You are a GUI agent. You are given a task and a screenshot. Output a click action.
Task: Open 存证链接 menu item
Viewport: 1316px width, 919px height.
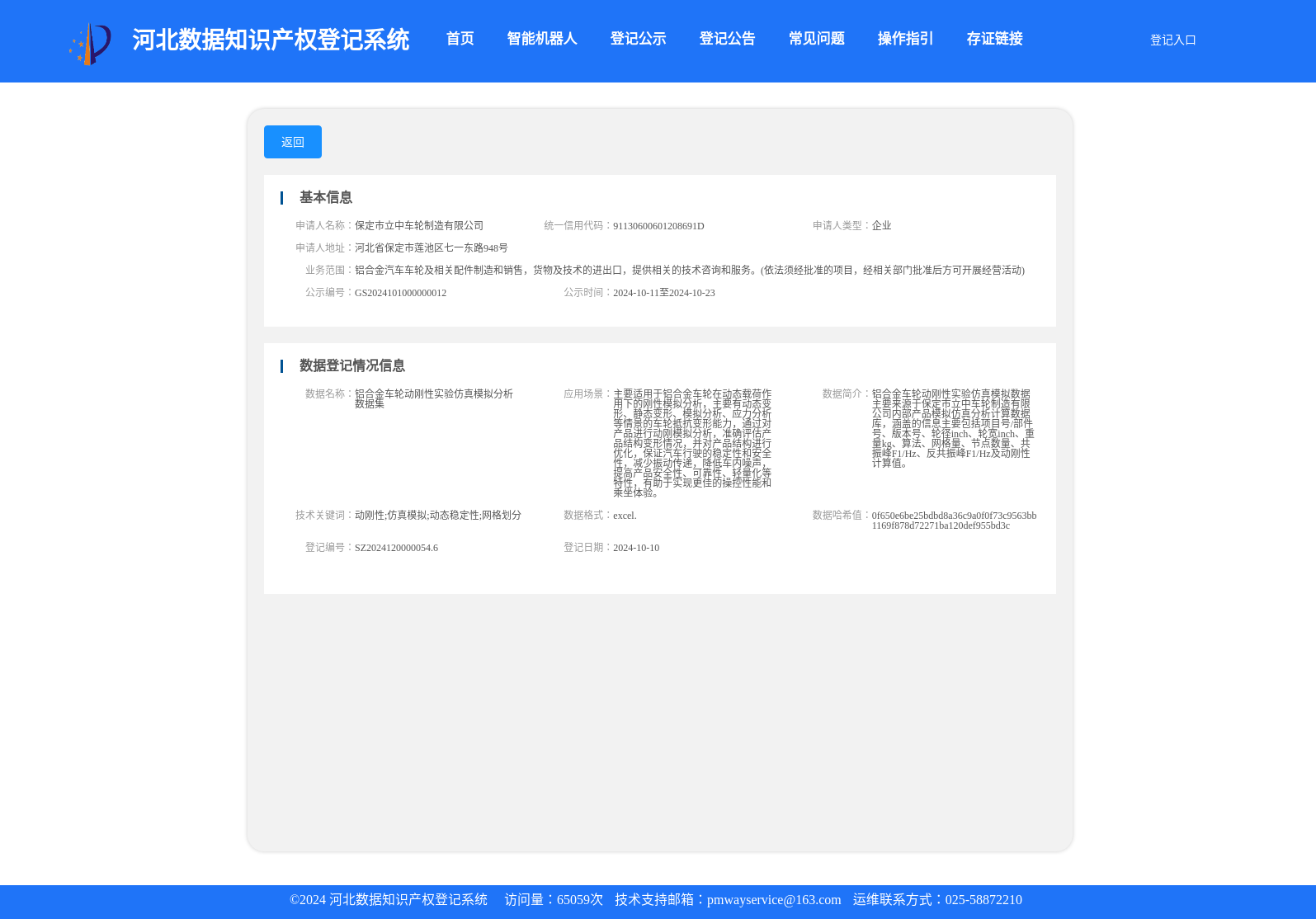994,39
